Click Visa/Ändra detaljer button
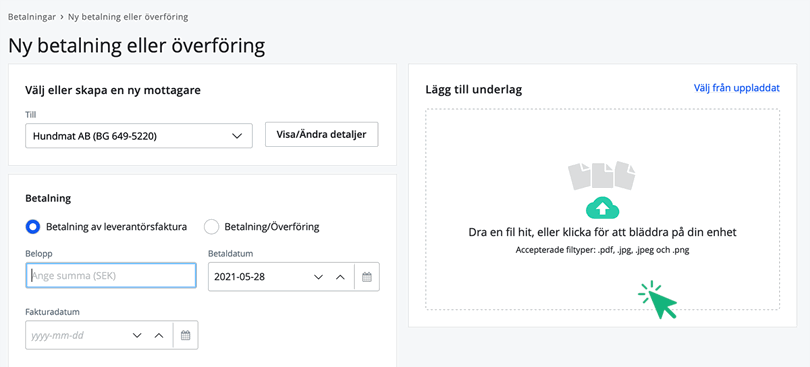Viewport: 810px width, 367px height. (x=321, y=134)
